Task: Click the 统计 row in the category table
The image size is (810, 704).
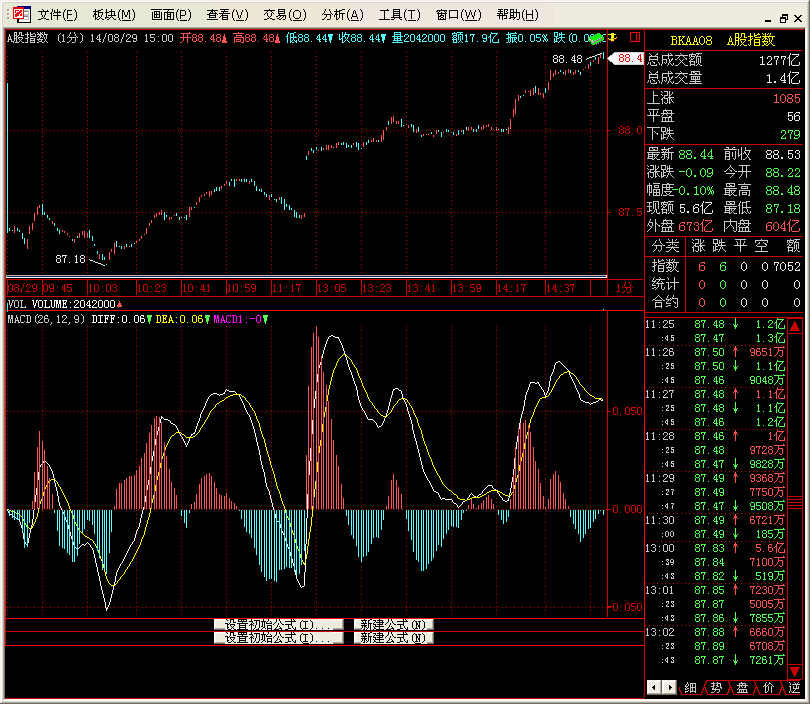Action: point(723,285)
